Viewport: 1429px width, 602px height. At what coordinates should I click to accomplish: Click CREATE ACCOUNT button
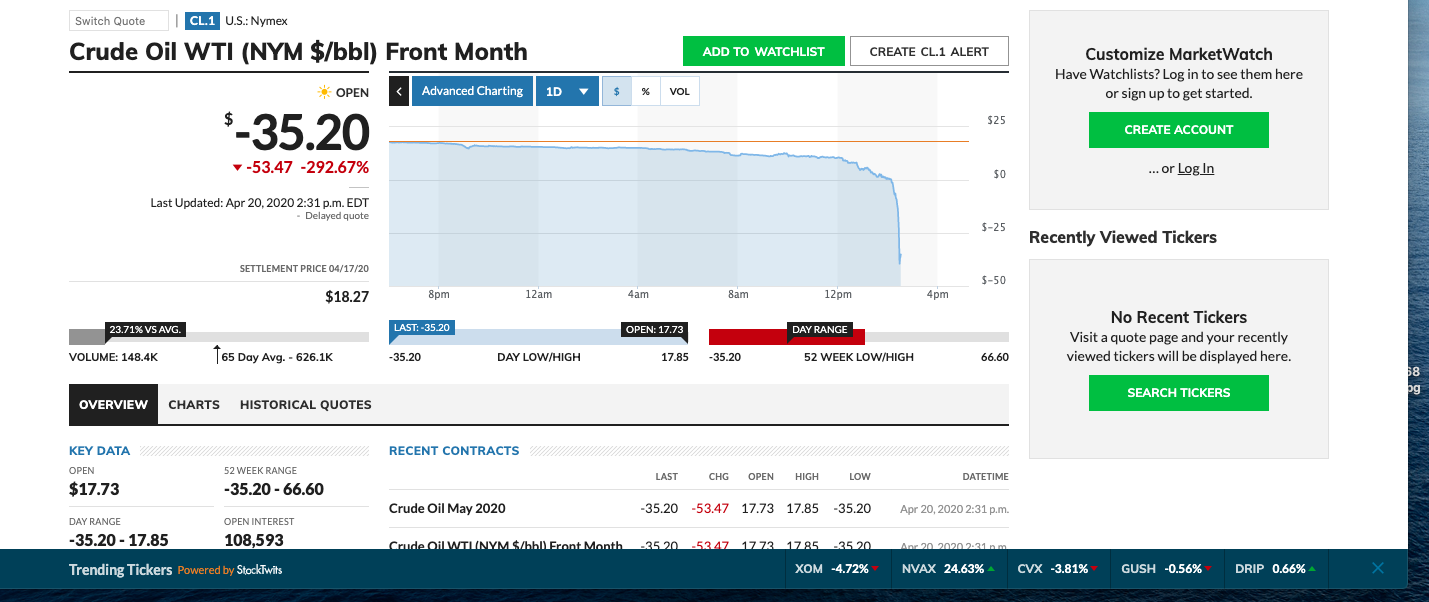pyautogui.click(x=1178, y=129)
